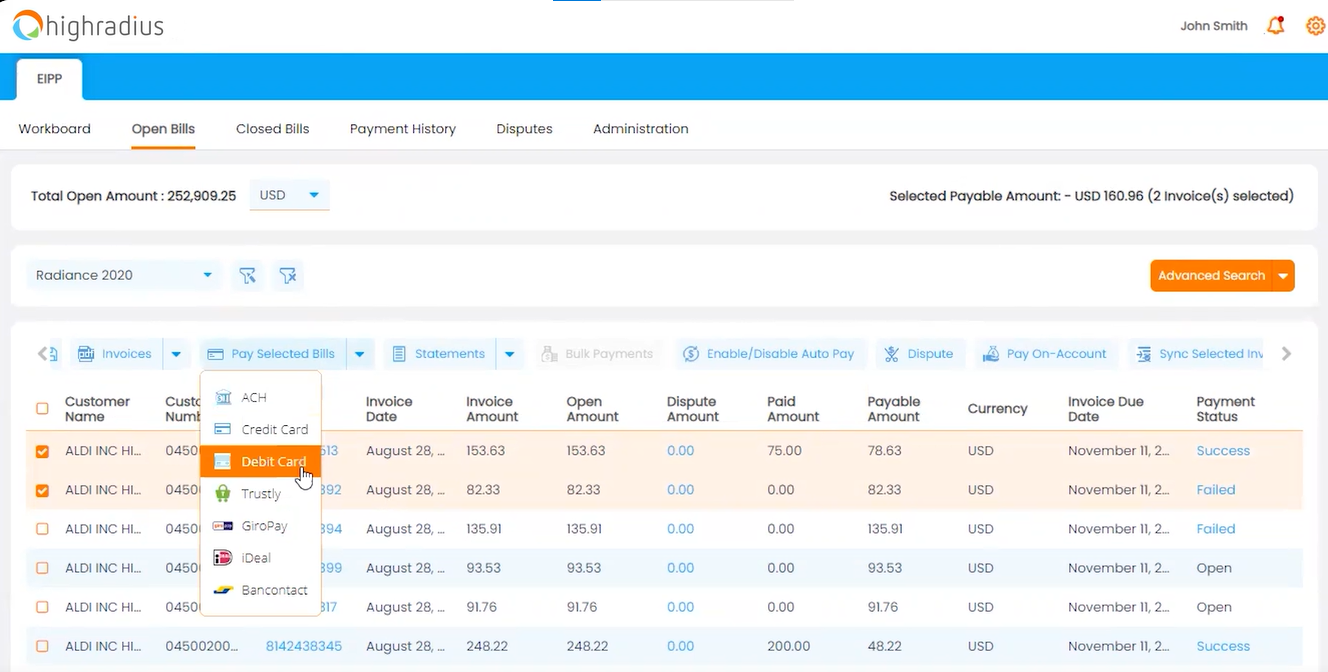Click the Invoice Date column header
1328x672 pixels.
pos(389,409)
